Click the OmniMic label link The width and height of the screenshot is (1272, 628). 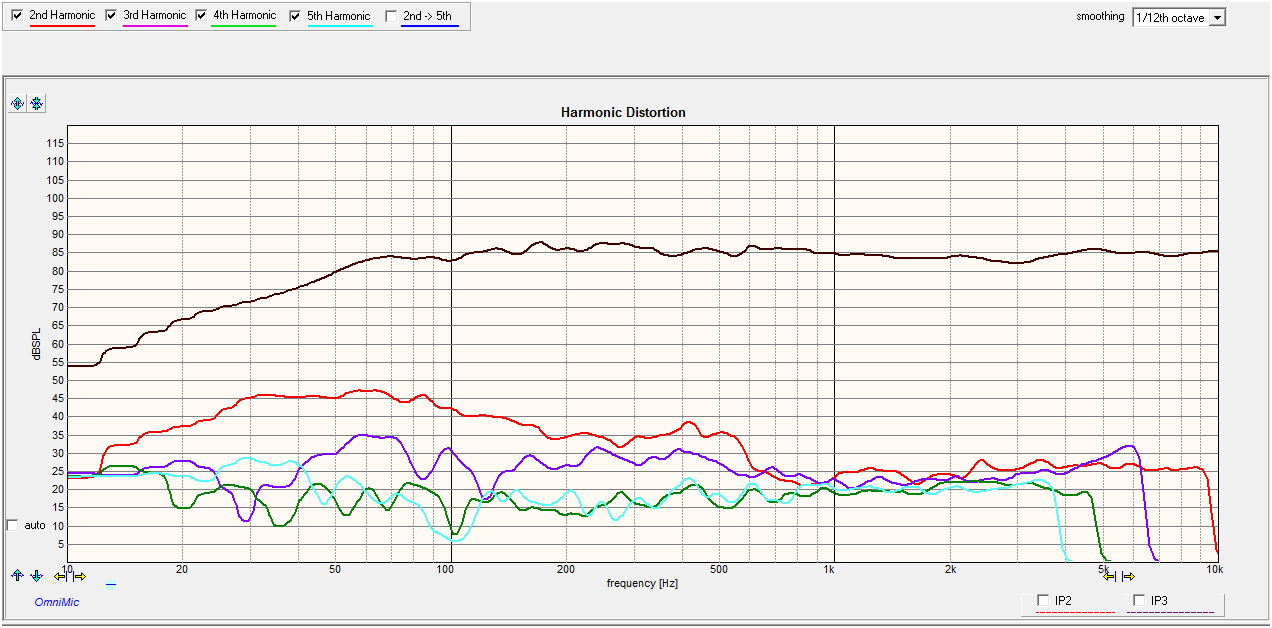57,602
